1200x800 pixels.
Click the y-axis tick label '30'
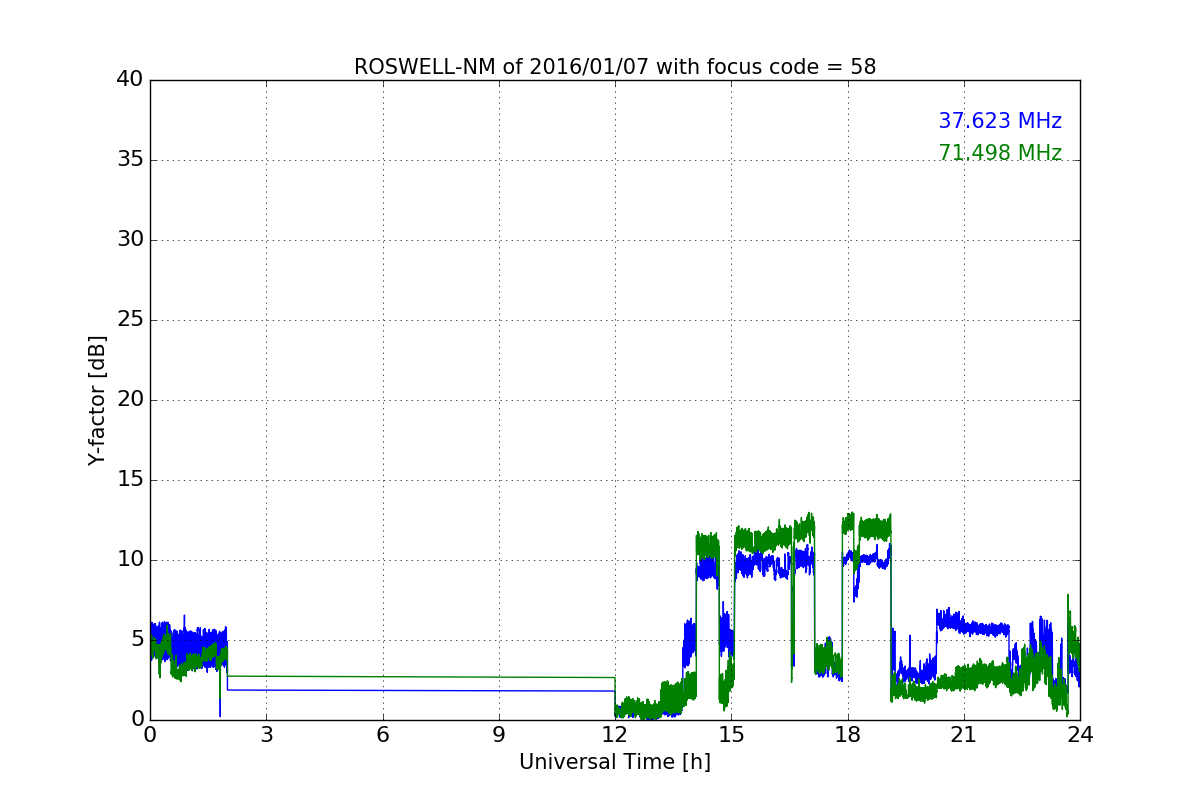point(130,240)
